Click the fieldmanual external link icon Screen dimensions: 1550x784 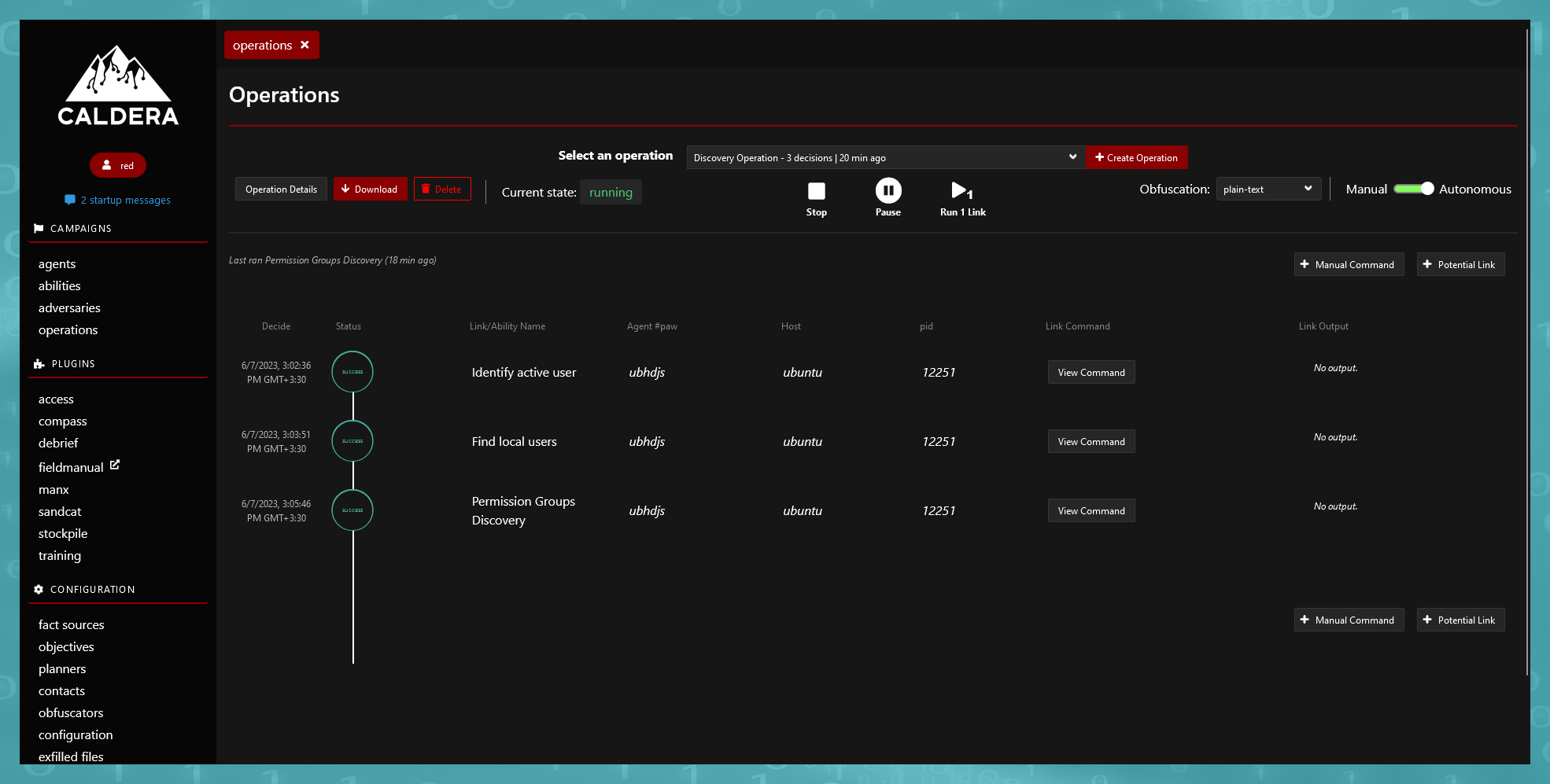[x=115, y=465]
